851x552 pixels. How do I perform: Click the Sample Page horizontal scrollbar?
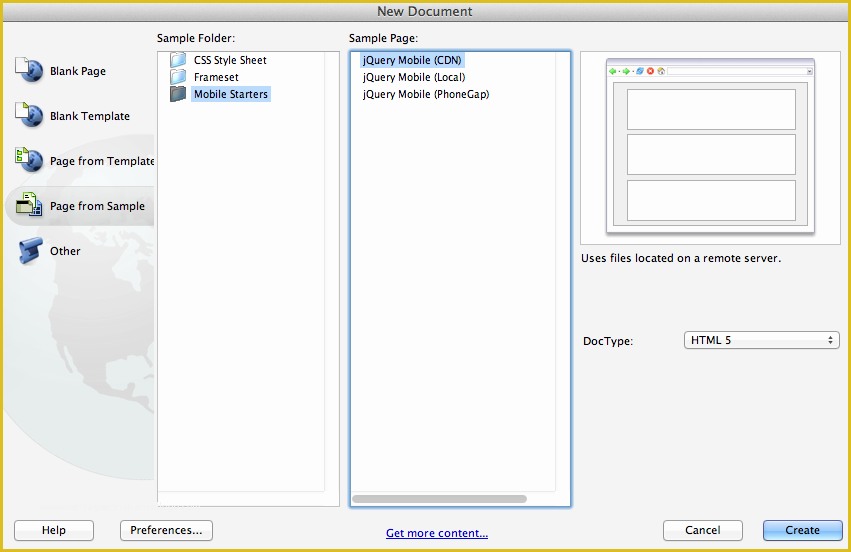click(439, 499)
